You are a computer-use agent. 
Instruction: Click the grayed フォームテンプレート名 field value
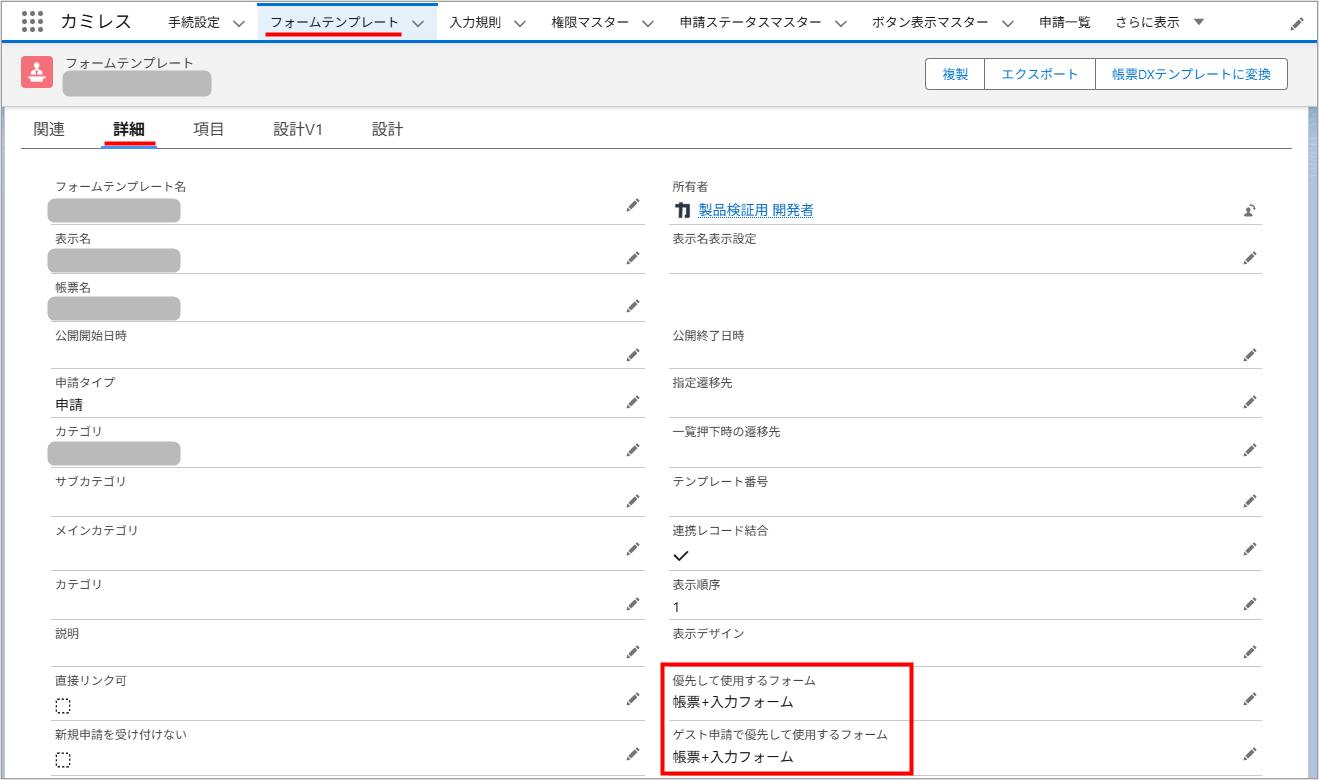coord(112,210)
